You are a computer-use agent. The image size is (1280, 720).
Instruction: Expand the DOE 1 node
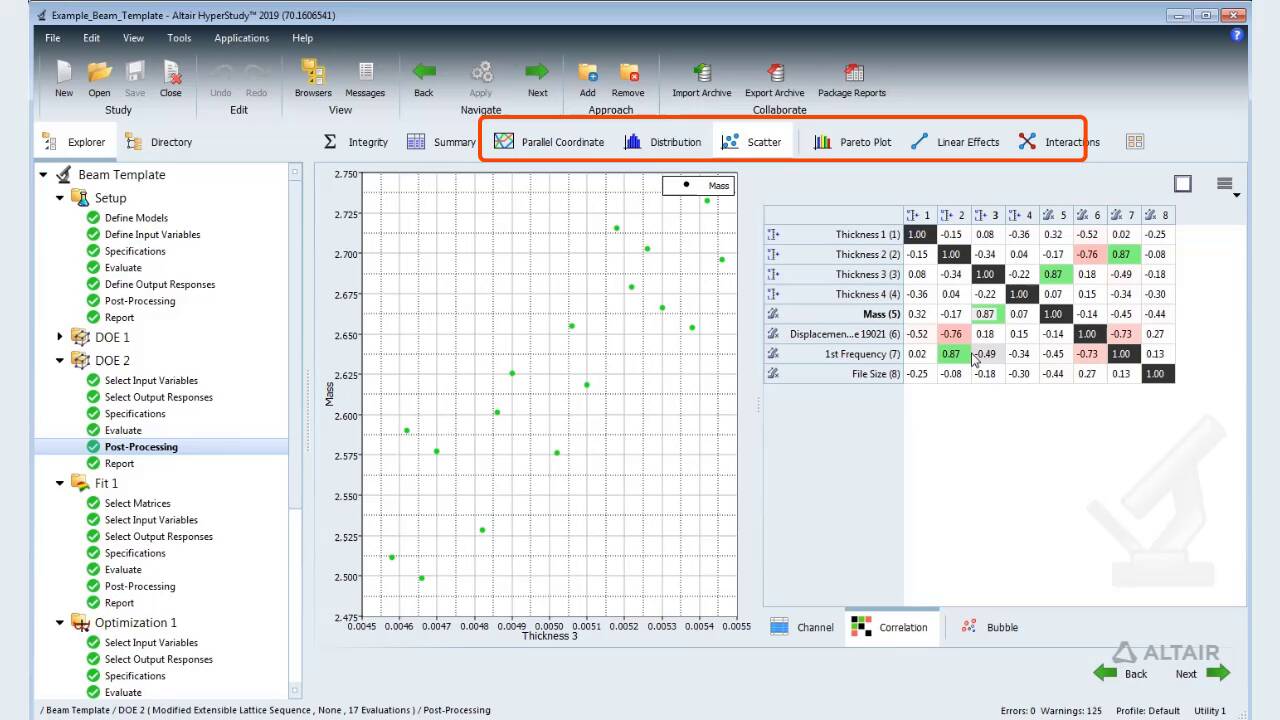coord(60,337)
